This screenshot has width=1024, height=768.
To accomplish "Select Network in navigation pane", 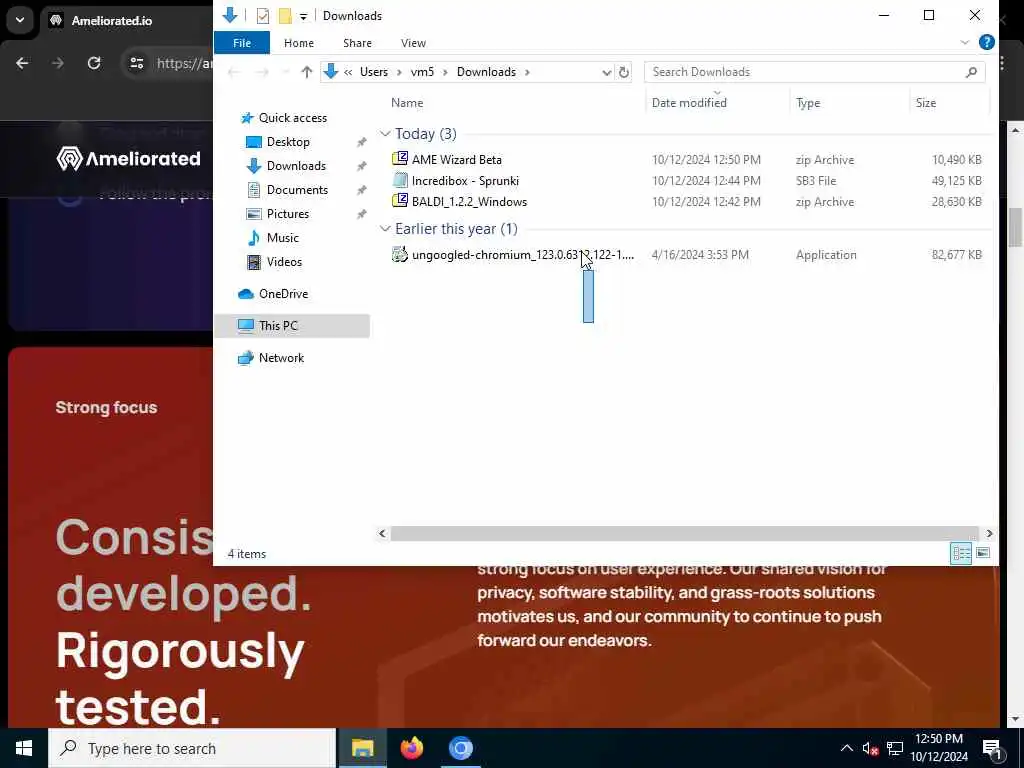I will click(281, 358).
